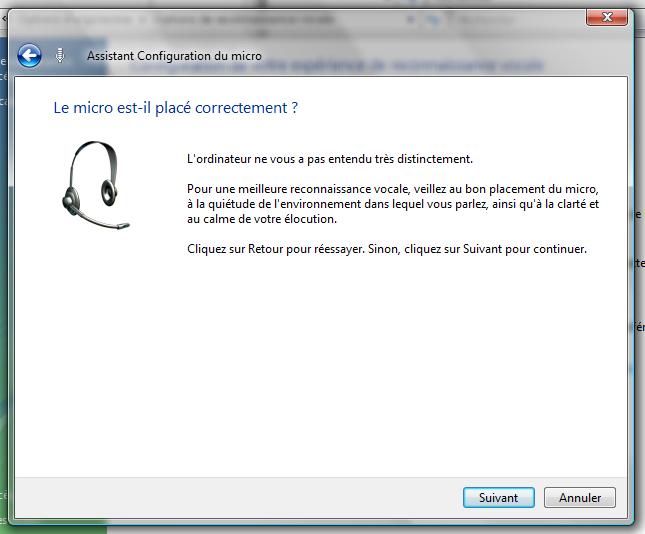
Task: Cancel setup with the Annuler button
Action: pos(580,497)
